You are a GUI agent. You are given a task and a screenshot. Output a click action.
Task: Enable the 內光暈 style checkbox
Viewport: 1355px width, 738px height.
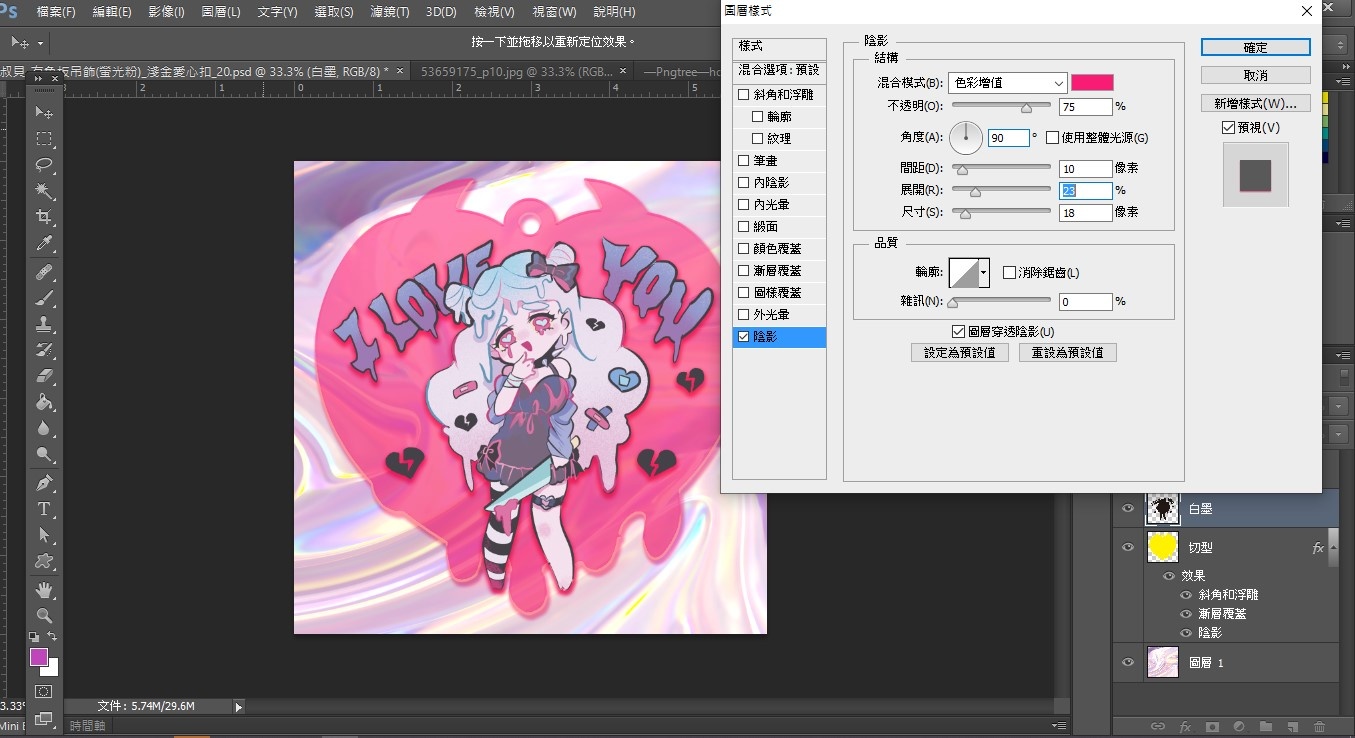click(743, 205)
